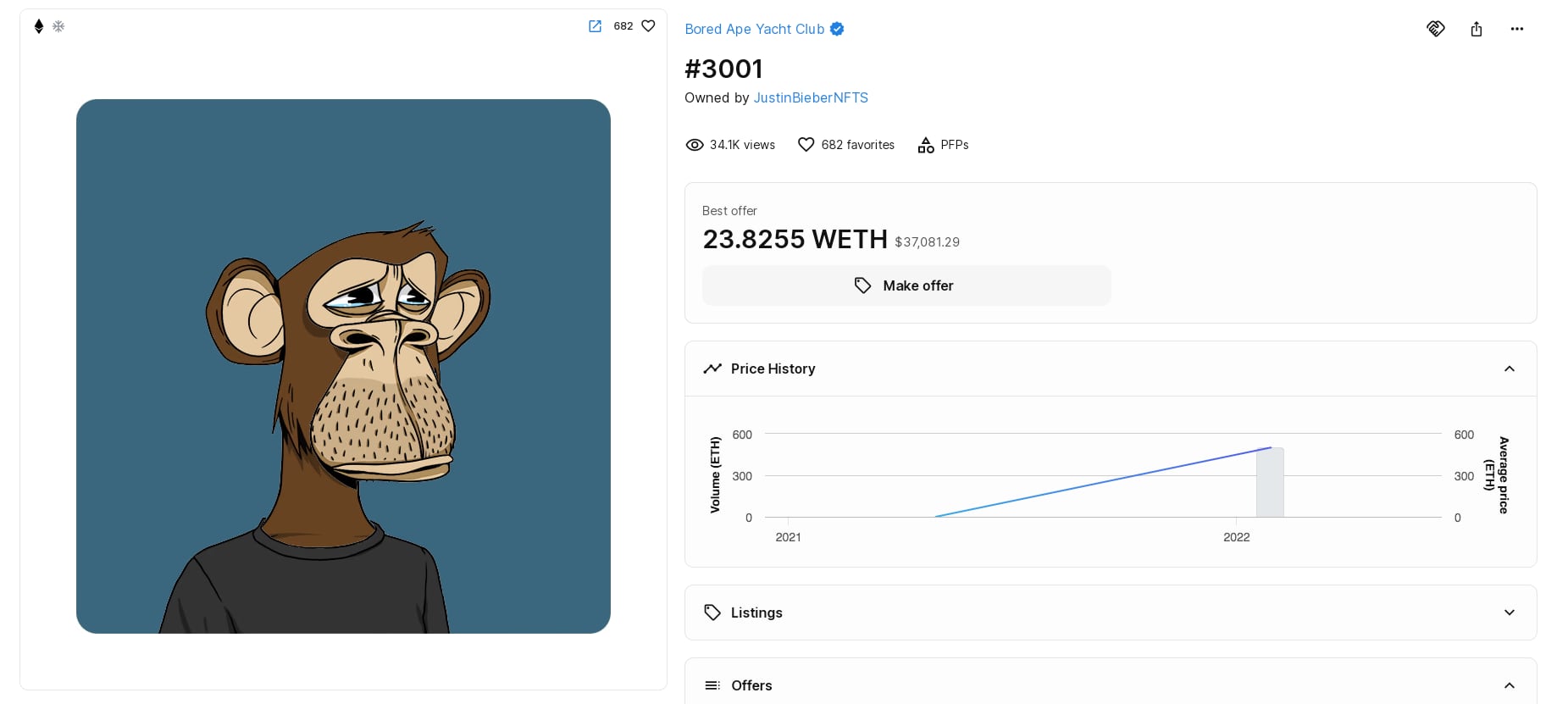Viewport: 1568px width, 704px height.
Task: Expand the Listings section
Action: [x=1509, y=613]
